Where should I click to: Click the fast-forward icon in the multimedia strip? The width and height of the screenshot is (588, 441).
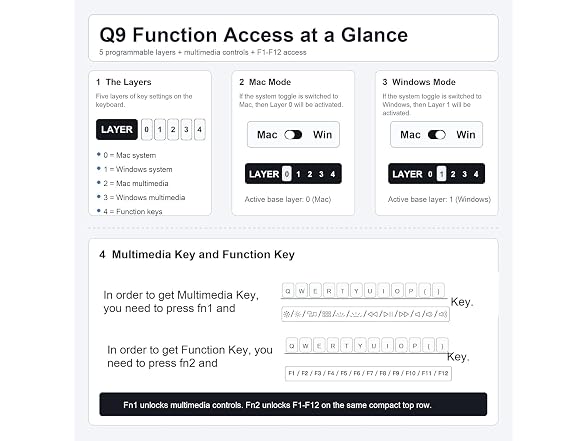pyautogui.click(x=404, y=314)
